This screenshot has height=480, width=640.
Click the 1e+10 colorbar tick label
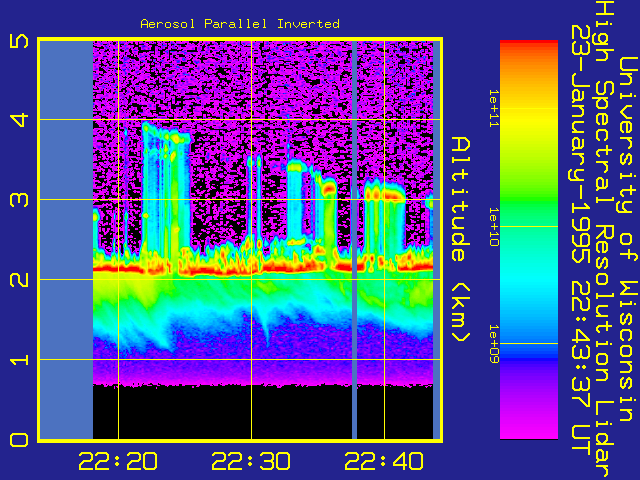point(494,227)
